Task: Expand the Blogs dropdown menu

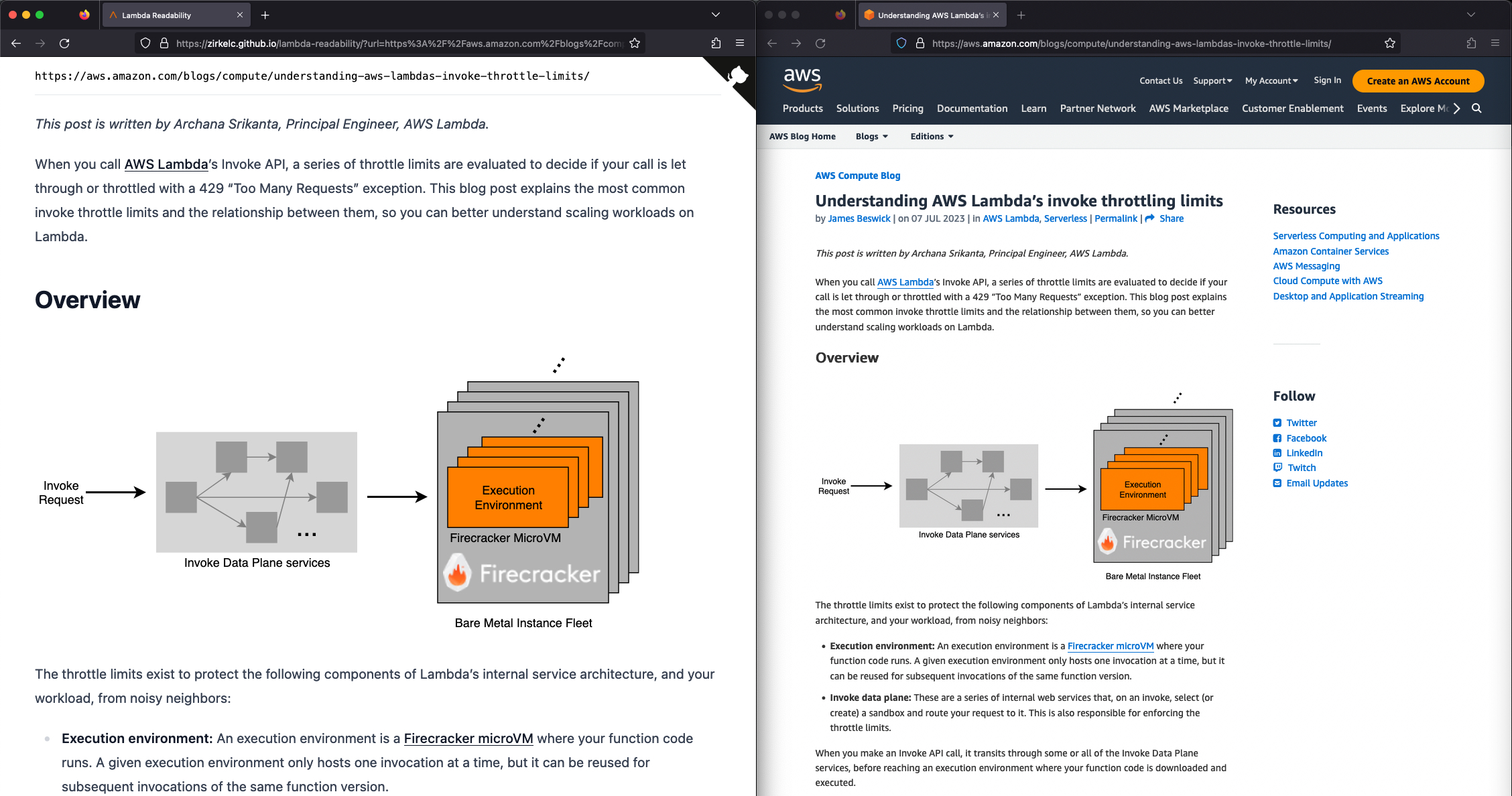Action: (x=871, y=137)
